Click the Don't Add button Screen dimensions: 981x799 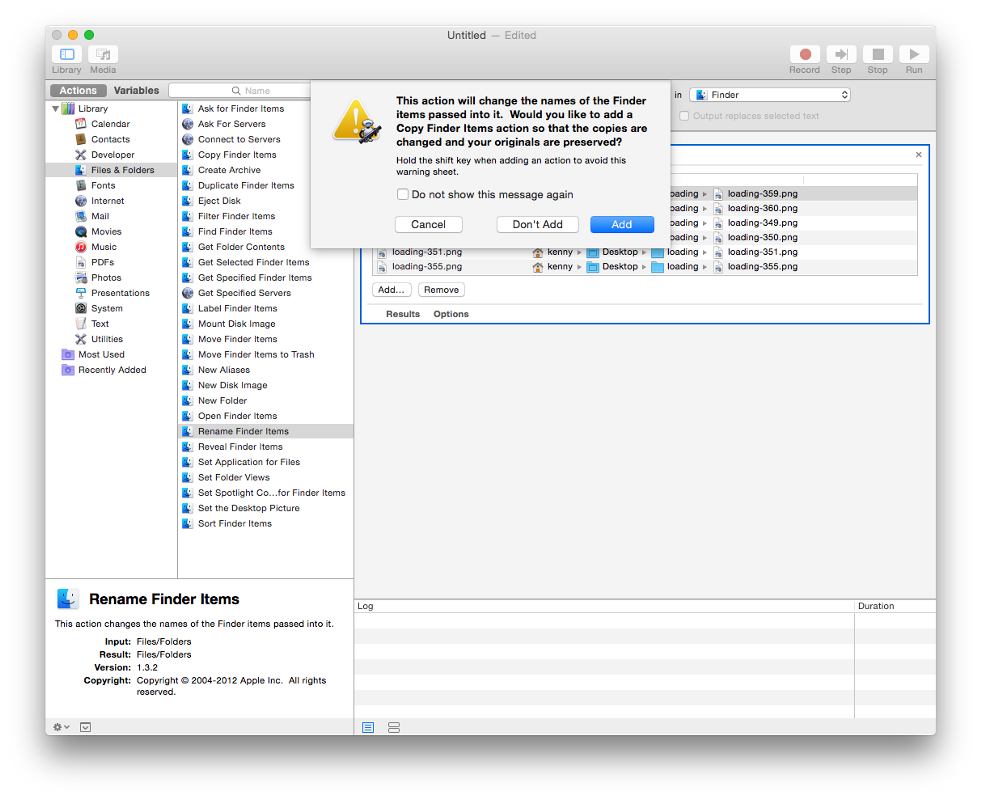click(537, 225)
